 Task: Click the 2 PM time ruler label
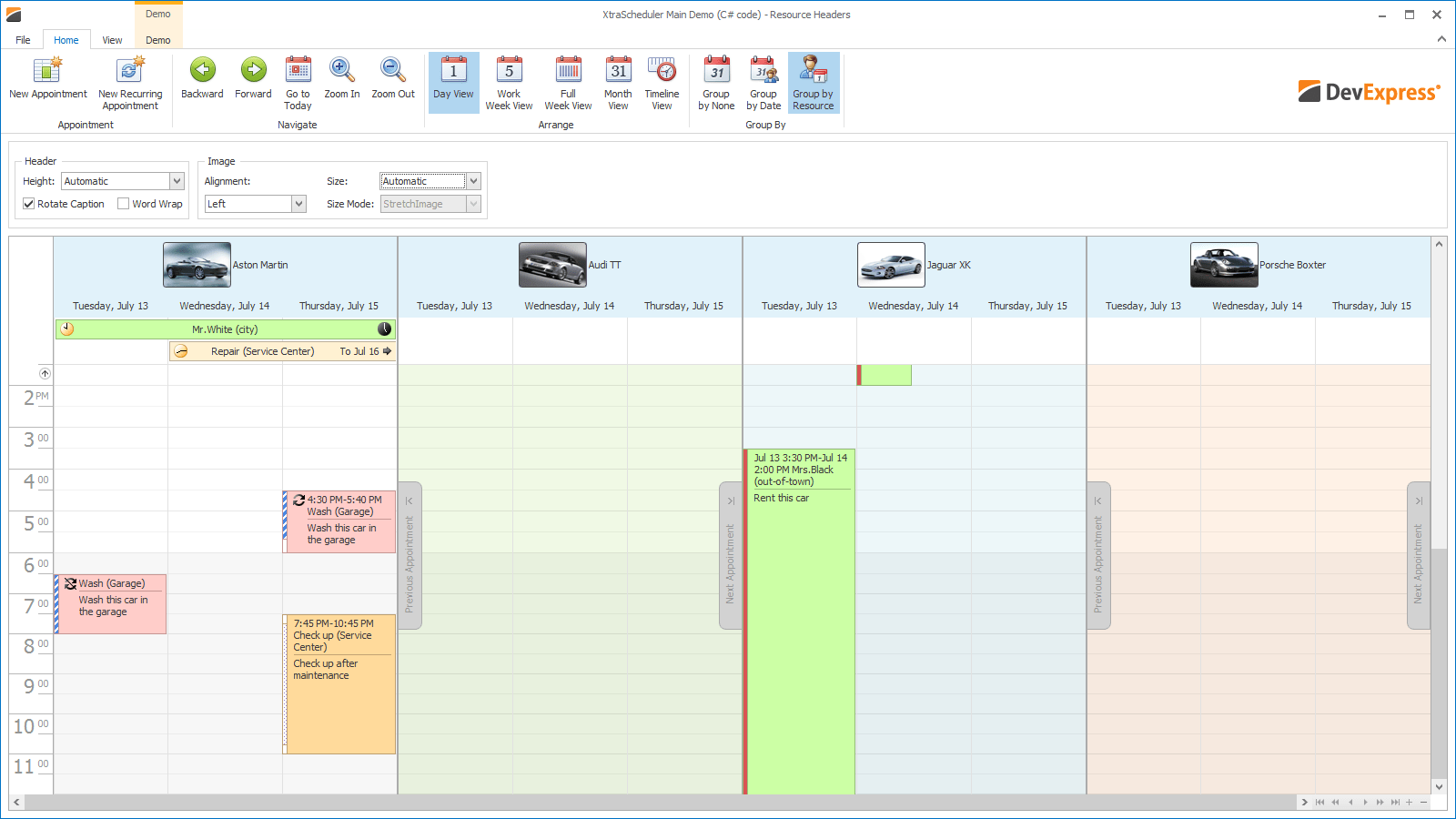35,398
